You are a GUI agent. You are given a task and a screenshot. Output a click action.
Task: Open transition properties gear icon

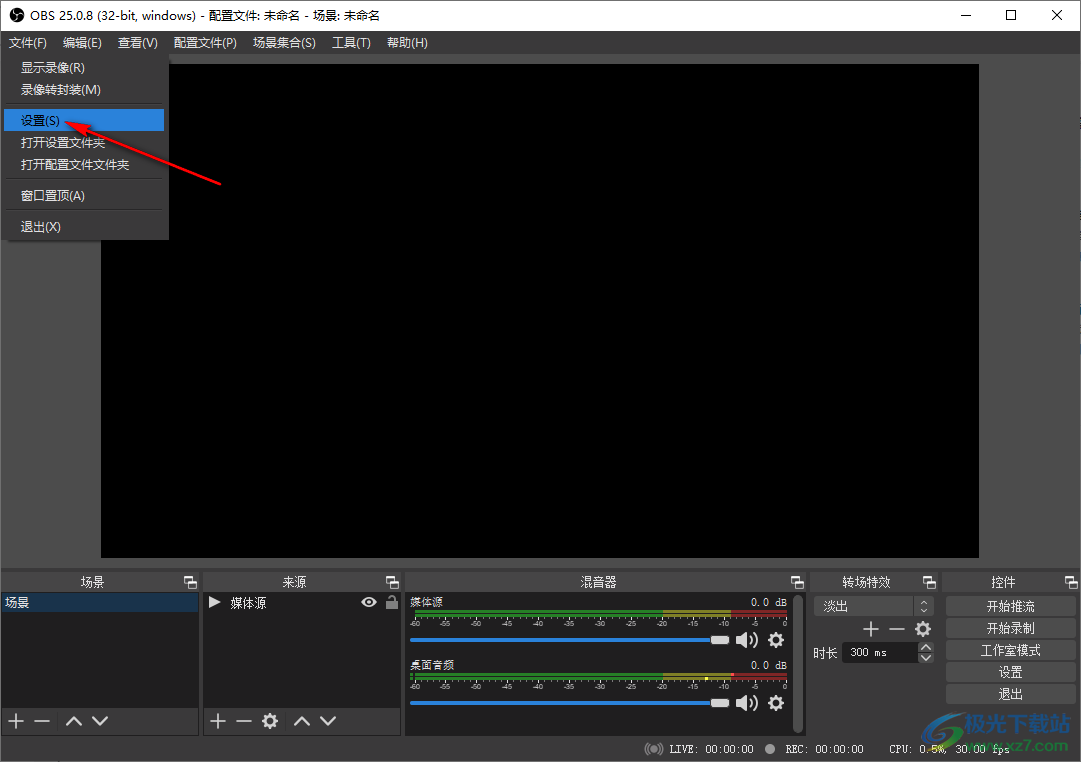[922, 629]
